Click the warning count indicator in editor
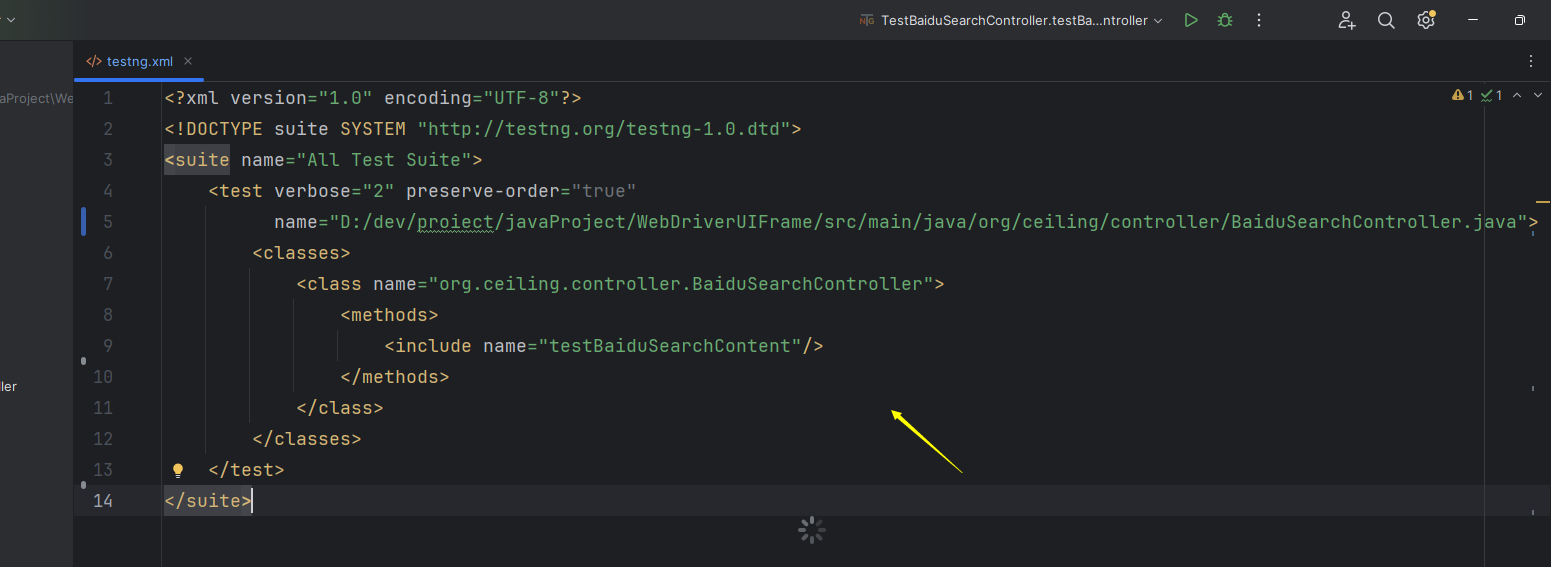1551x567 pixels. click(x=1462, y=95)
